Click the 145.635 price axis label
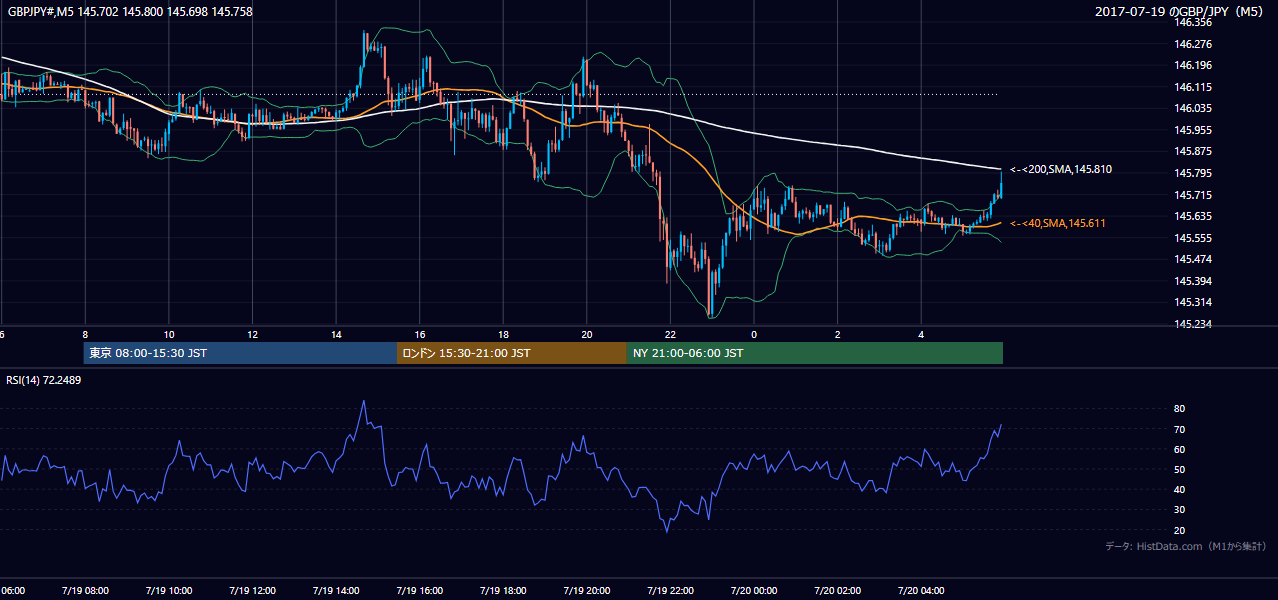This screenshot has width=1278, height=600. point(1193,216)
